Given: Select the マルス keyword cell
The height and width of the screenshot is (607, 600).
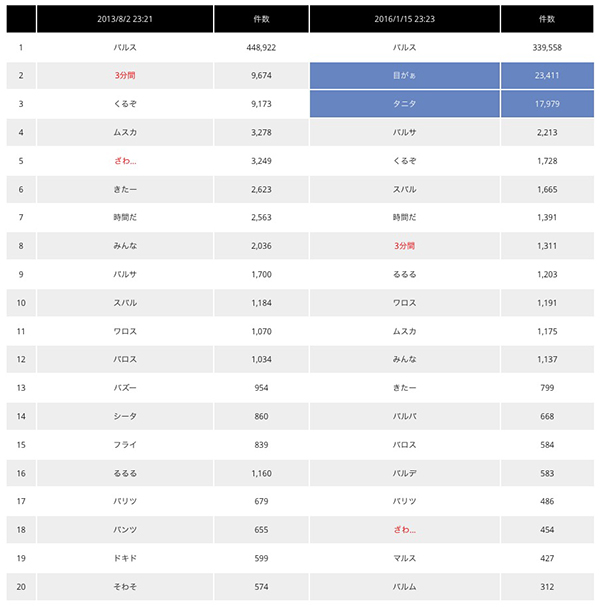Looking at the screenshot, I should [x=405, y=557].
